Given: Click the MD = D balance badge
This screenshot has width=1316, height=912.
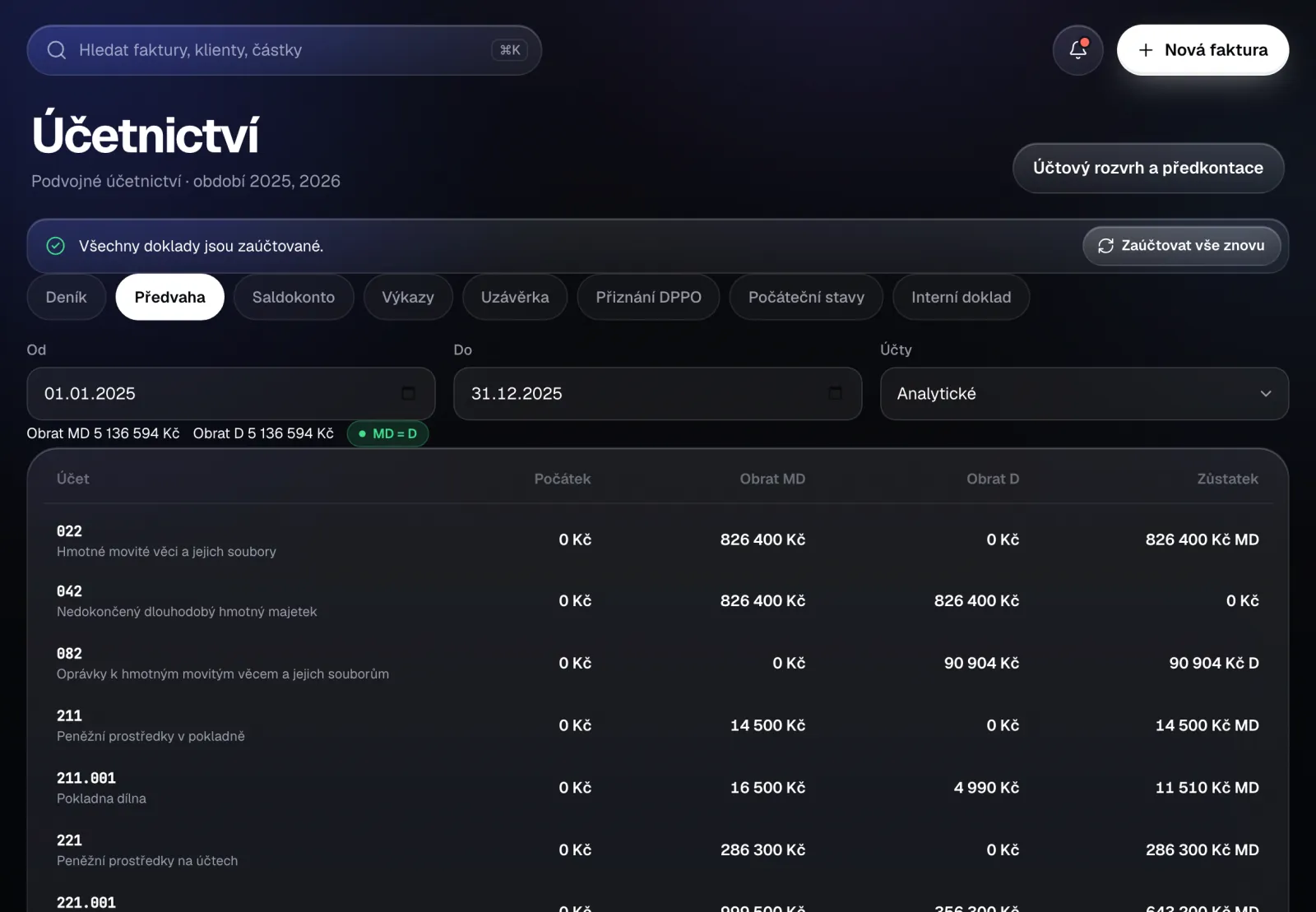Looking at the screenshot, I should point(387,433).
